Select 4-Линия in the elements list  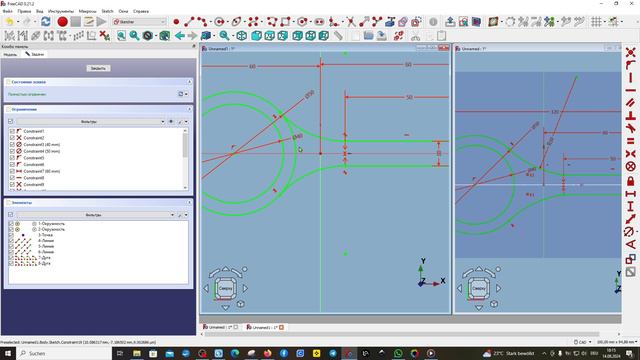point(46,241)
